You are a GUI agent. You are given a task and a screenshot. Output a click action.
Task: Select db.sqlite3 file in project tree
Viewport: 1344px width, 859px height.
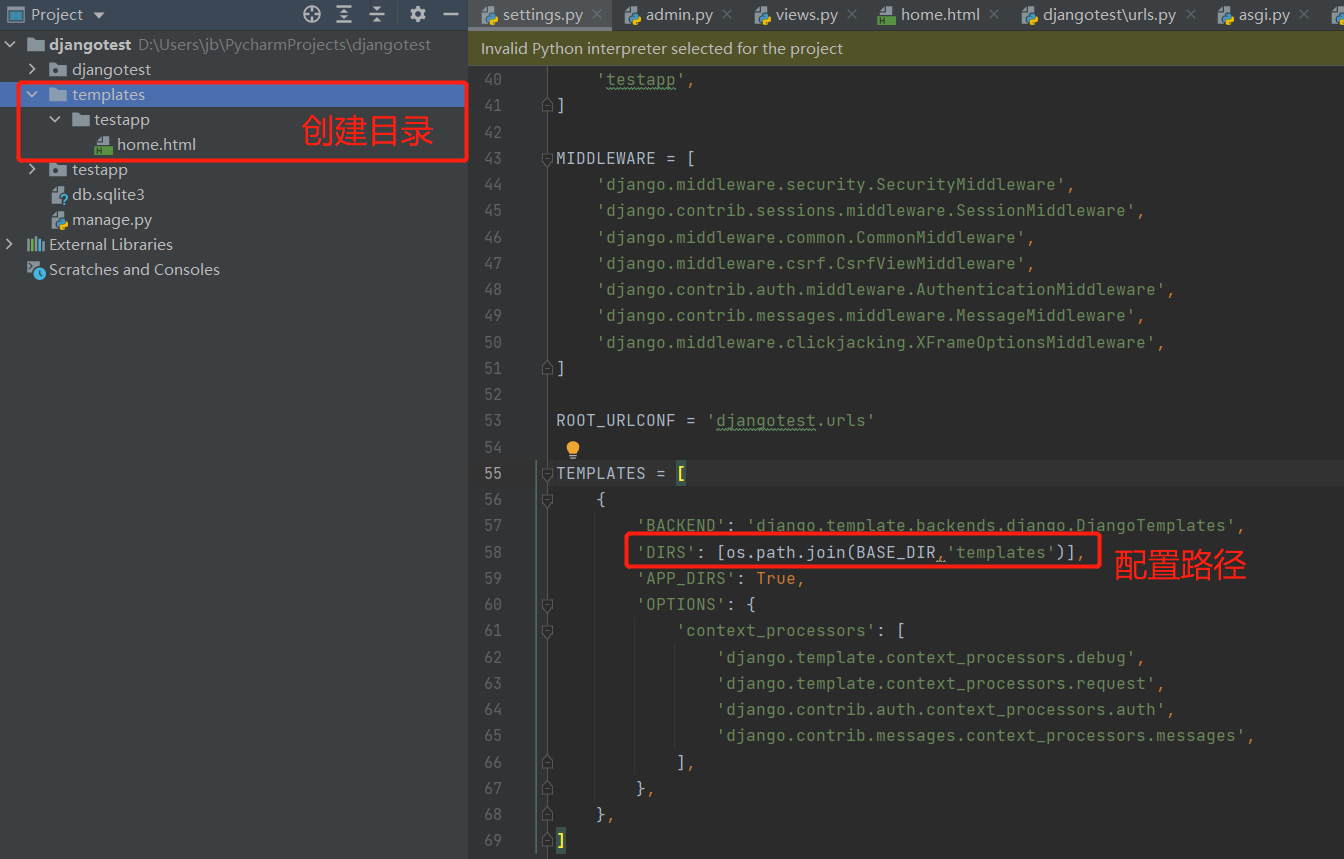pyautogui.click(x=108, y=194)
